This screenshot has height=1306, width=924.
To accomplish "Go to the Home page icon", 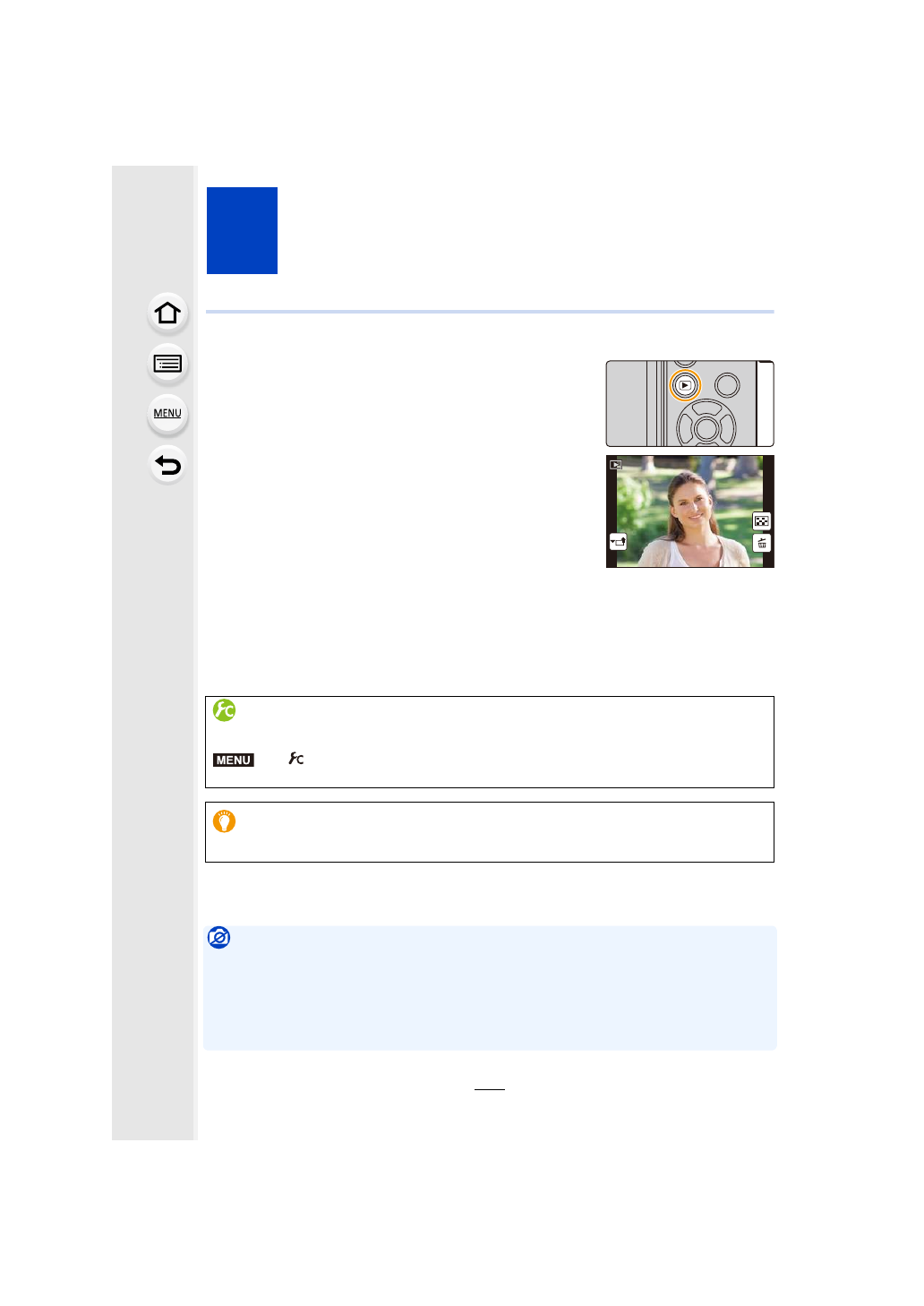I will coord(167,314).
